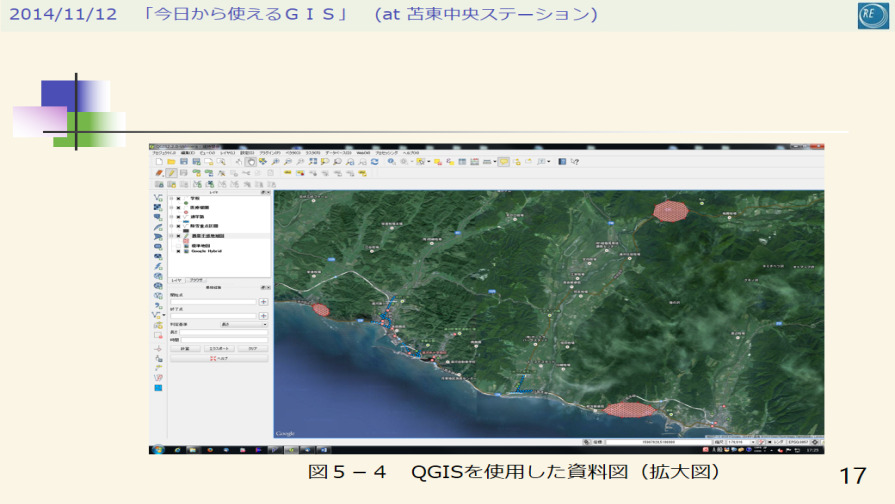895x504 pixels.
Task: Click the Windows Start button on taskbar
Action: (156, 450)
